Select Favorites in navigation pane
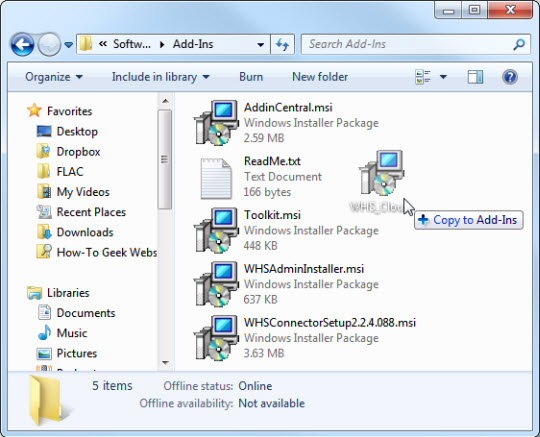 coord(70,111)
